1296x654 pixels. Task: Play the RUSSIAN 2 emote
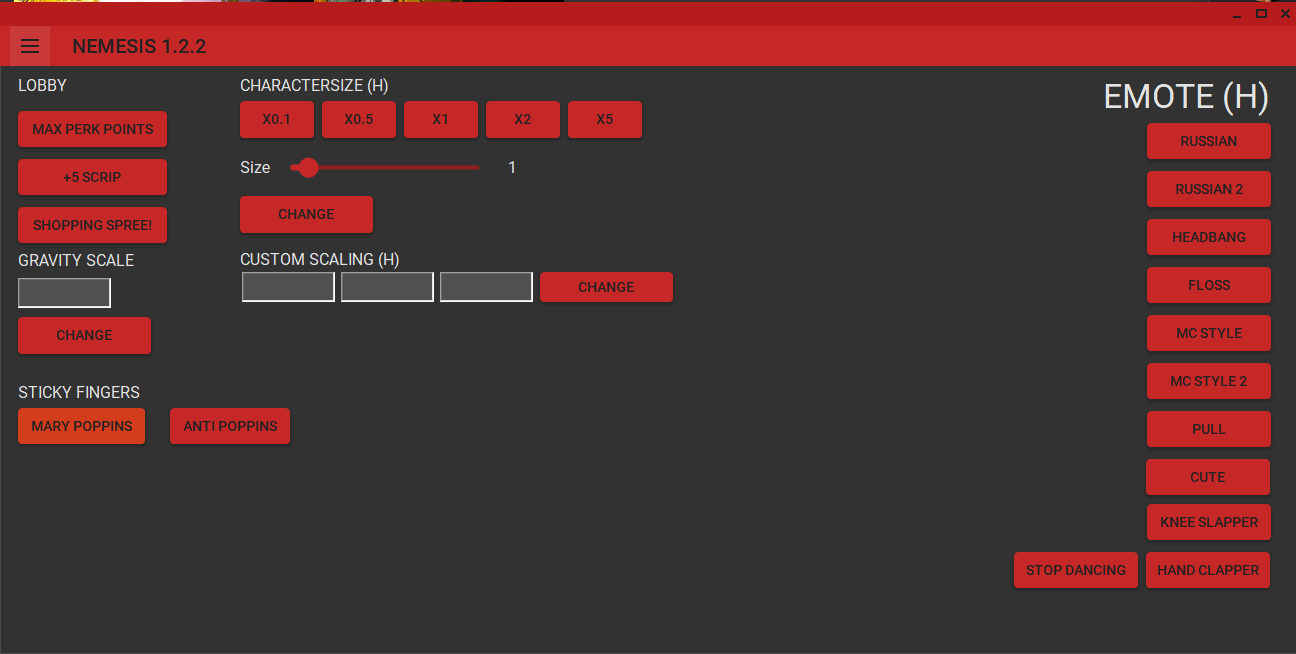pyautogui.click(x=1209, y=189)
